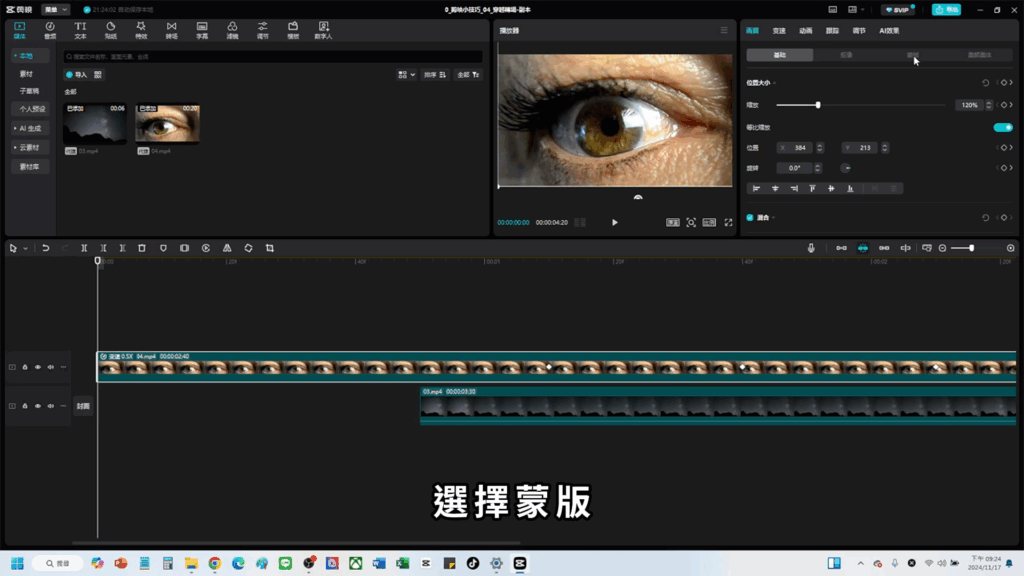Switch to the 动画 animation tab

806,31
